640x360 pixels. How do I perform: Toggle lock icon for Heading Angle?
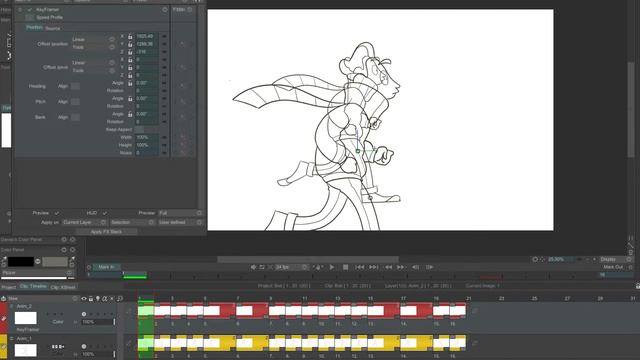130,83
